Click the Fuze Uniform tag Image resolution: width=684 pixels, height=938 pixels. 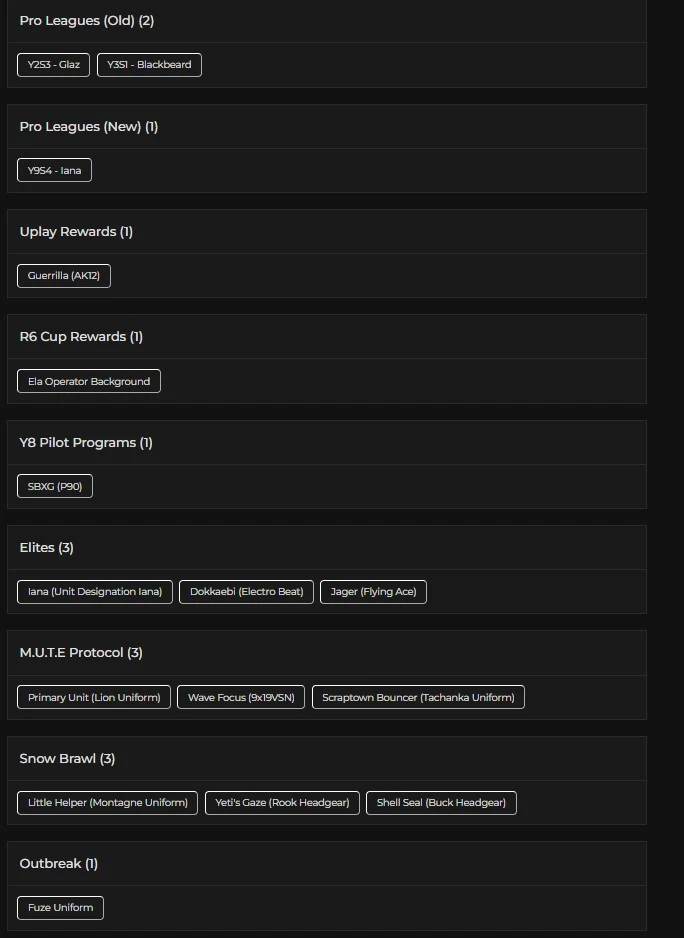(x=60, y=908)
